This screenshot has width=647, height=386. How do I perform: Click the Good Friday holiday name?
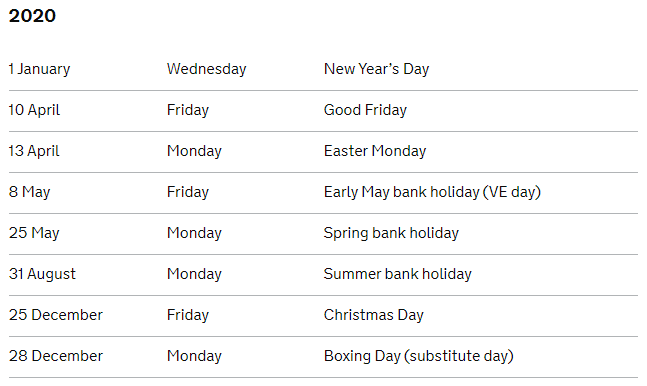tap(365, 110)
